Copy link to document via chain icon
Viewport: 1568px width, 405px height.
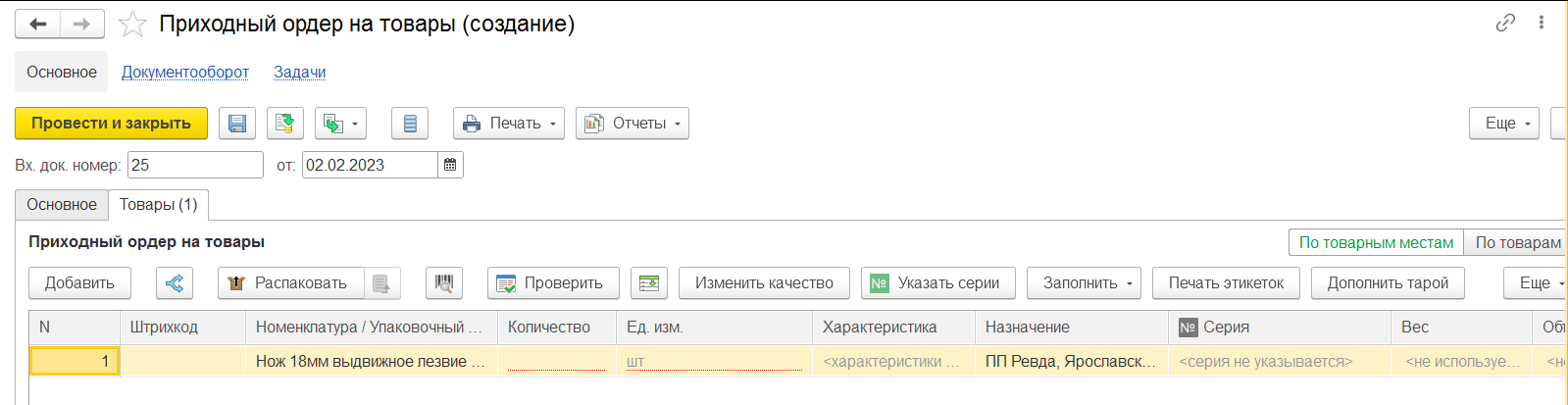click(1505, 23)
